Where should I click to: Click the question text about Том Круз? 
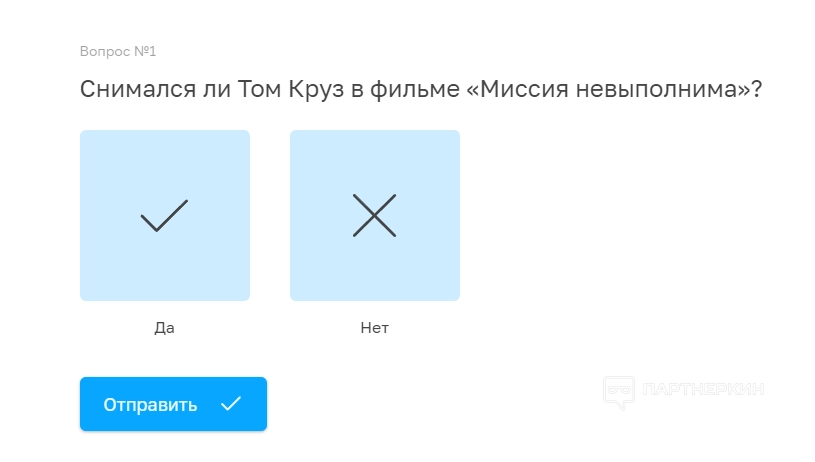(x=421, y=89)
